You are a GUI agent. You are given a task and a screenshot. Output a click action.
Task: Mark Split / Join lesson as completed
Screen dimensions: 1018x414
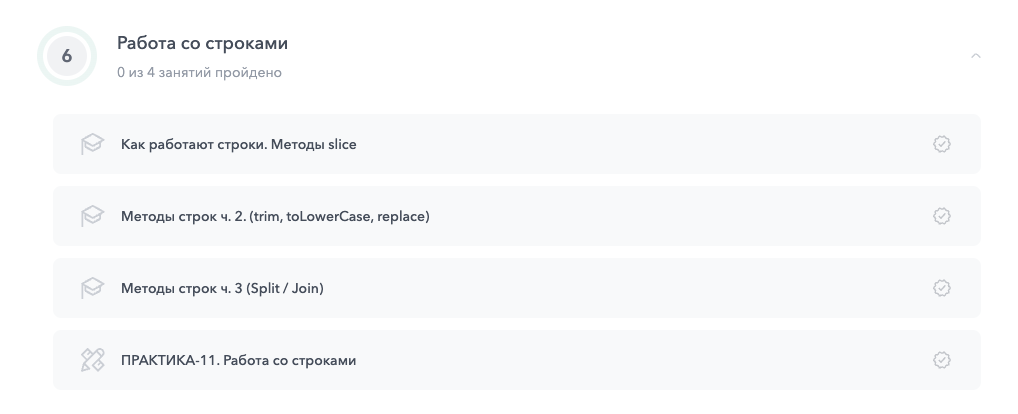pos(941,288)
